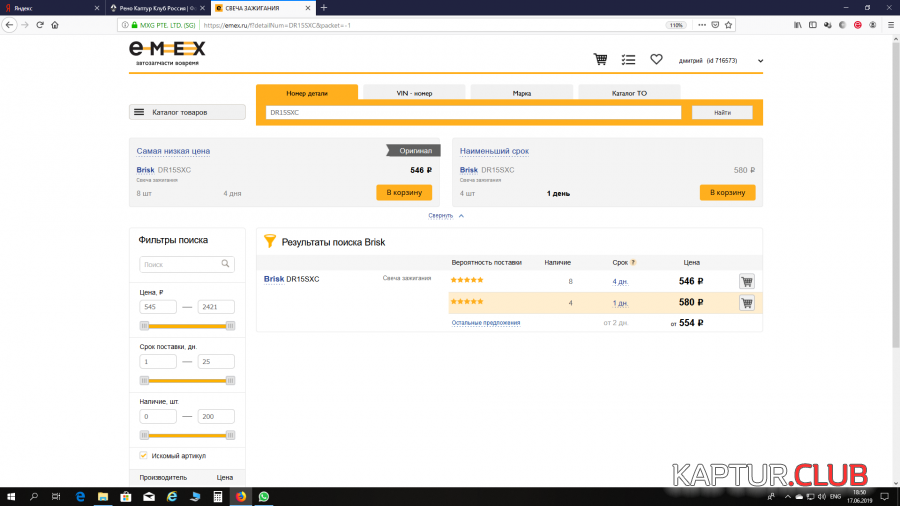Open the favorites heart icon
Screen dimensions: 900x506
click(x=656, y=59)
